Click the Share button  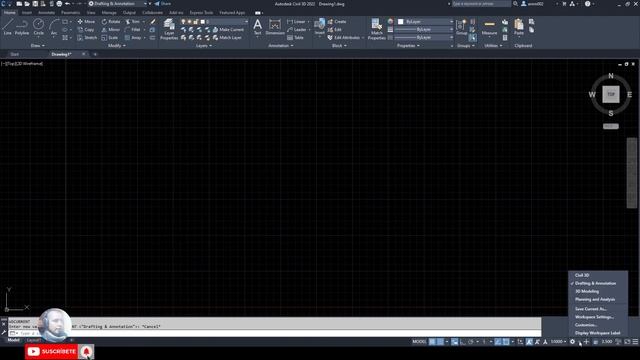tap(163, 4)
